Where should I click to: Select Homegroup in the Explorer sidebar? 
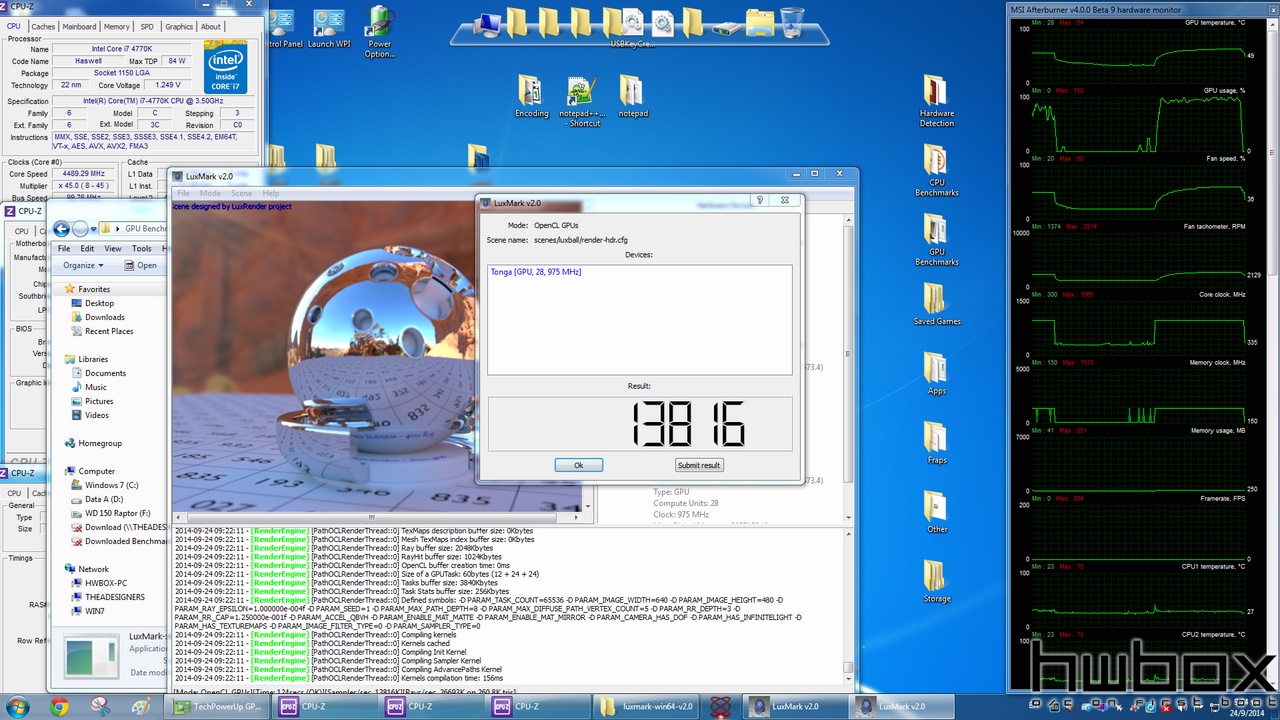93,443
